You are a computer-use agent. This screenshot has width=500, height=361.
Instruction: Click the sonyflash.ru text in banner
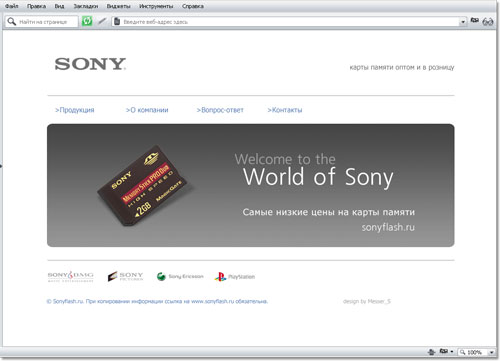(388, 227)
